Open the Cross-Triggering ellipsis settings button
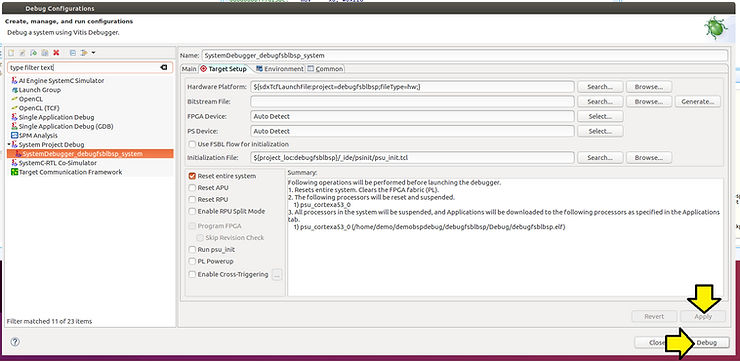Screen dimensions: 740x362 point(277,275)
